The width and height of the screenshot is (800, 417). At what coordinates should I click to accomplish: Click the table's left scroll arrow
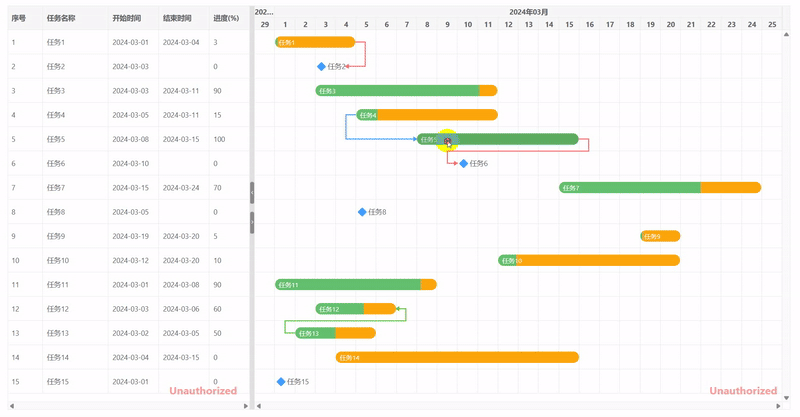12,406
